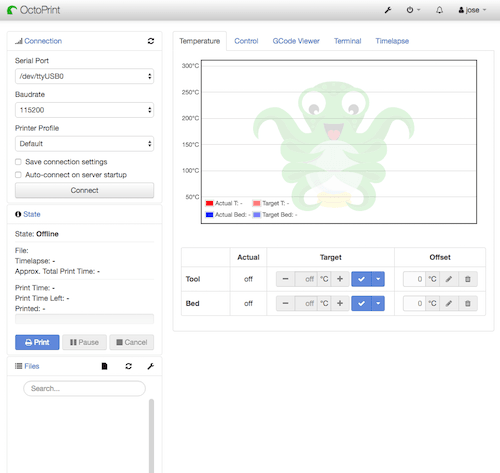This screenshot has width=500, height=473.
Task: Click the Bed offset value field
Action: (414, 303)
